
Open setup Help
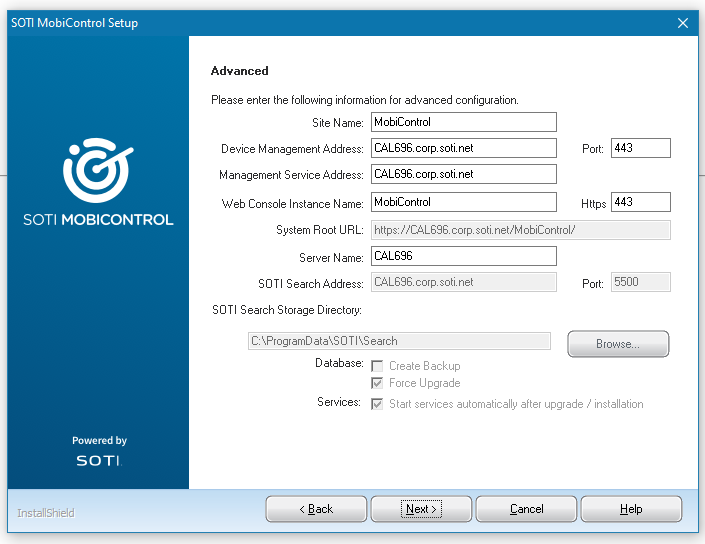[x=631, y=509]
